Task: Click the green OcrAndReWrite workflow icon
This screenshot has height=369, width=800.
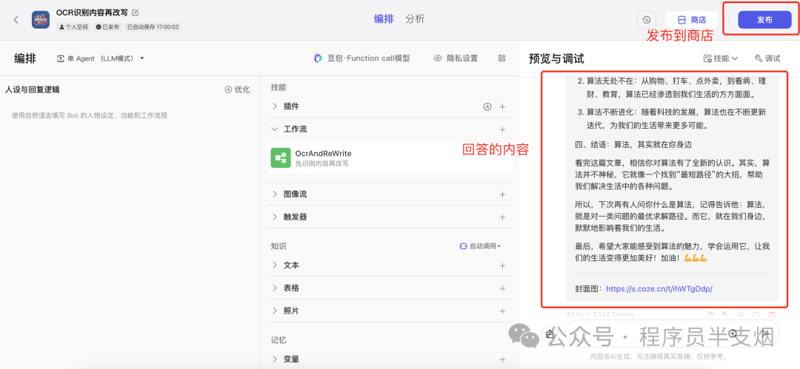Action: (x=281, y=158)
